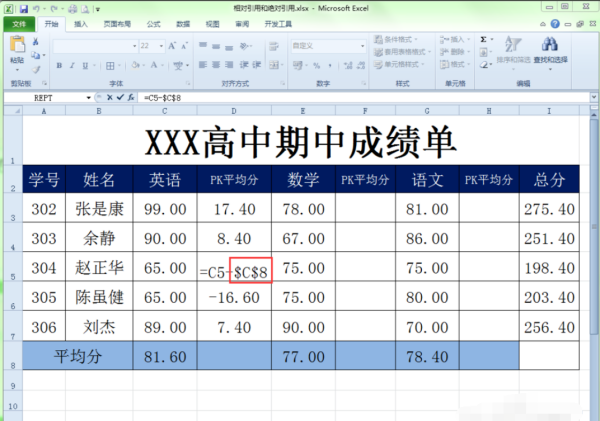
Task: Decrease indent in alignment group
Action: point(244,65)
